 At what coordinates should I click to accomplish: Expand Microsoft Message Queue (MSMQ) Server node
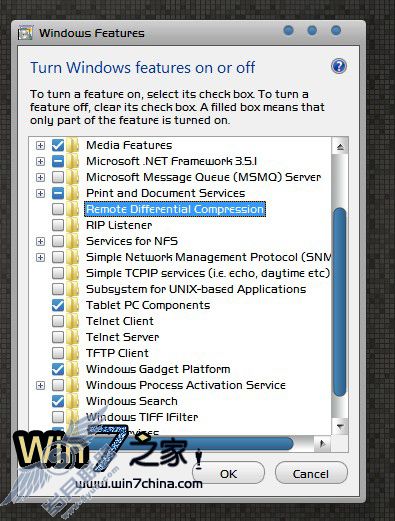(x=40, y=177)
